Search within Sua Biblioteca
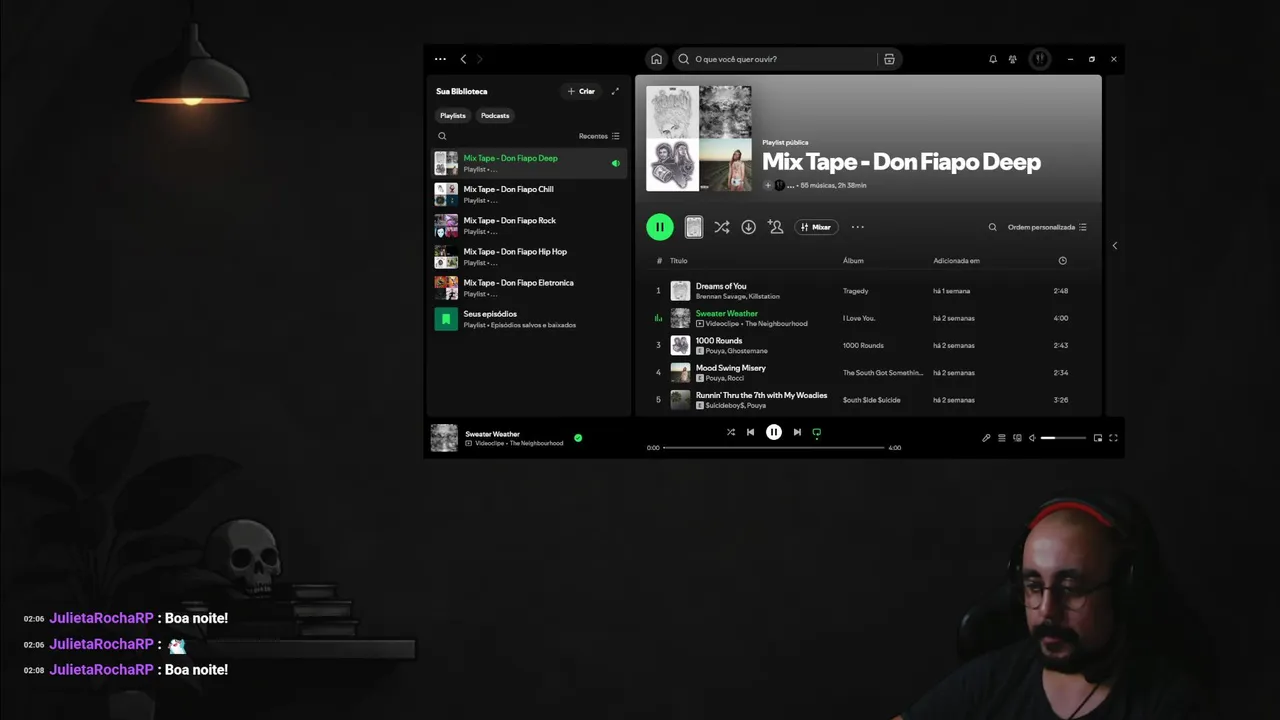Viewport: 1280px width, 720px height. point(442,136)
